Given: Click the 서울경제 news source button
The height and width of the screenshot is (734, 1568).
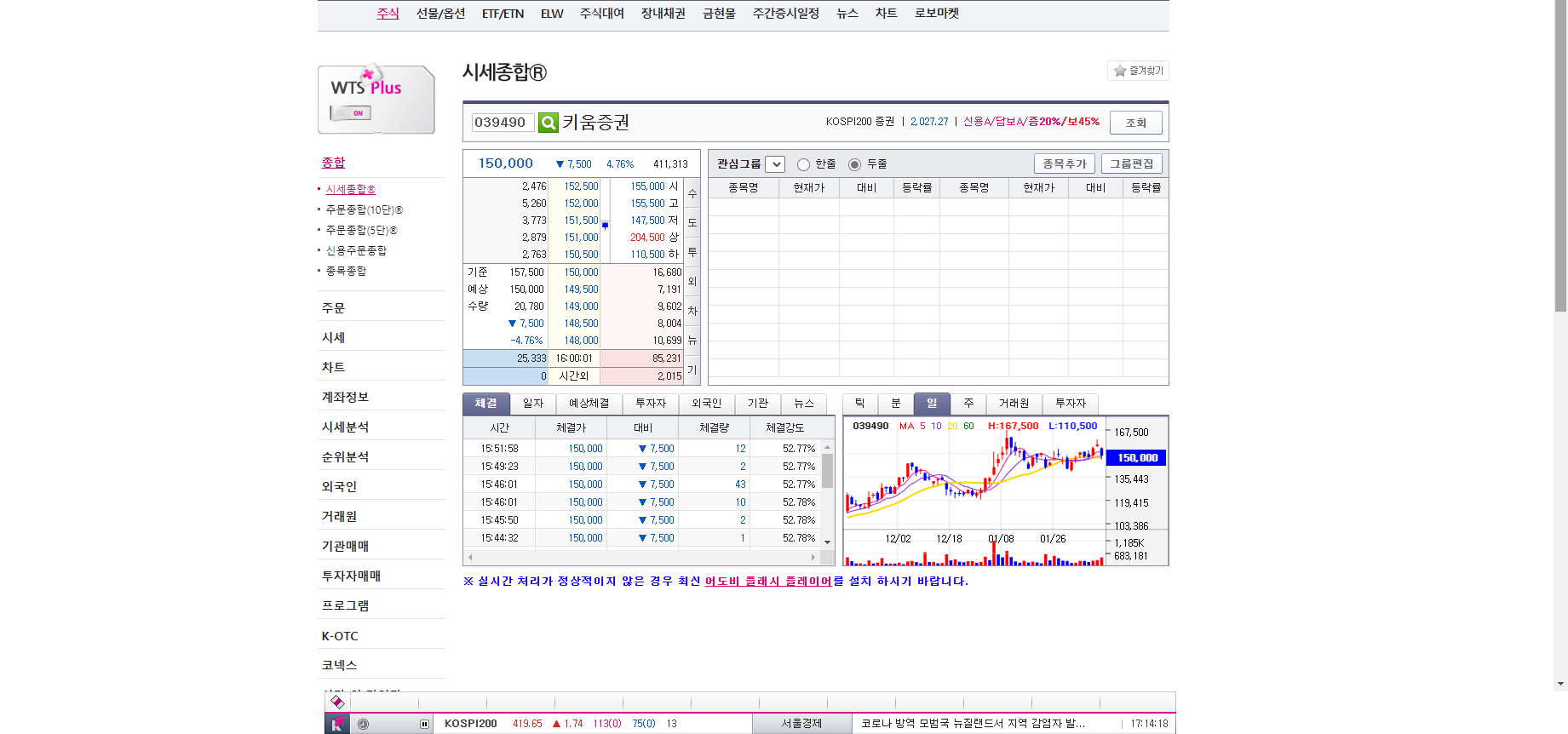Looking at the screenshot, I should click(x=801, y=724).
